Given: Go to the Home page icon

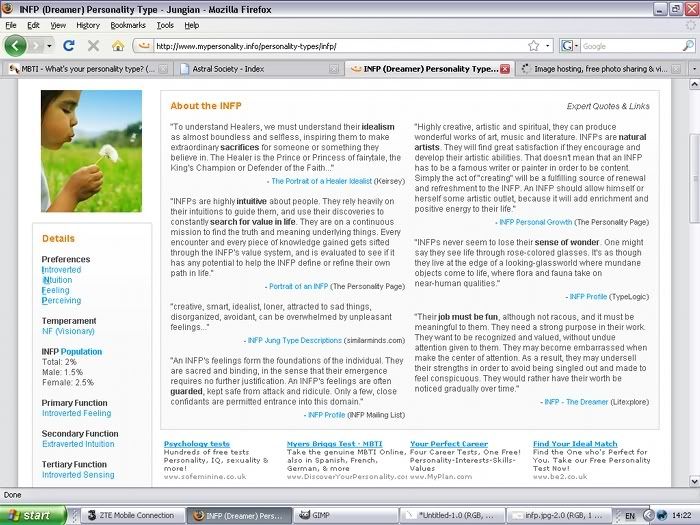Looking at the screenshot, I should point(118,46).
